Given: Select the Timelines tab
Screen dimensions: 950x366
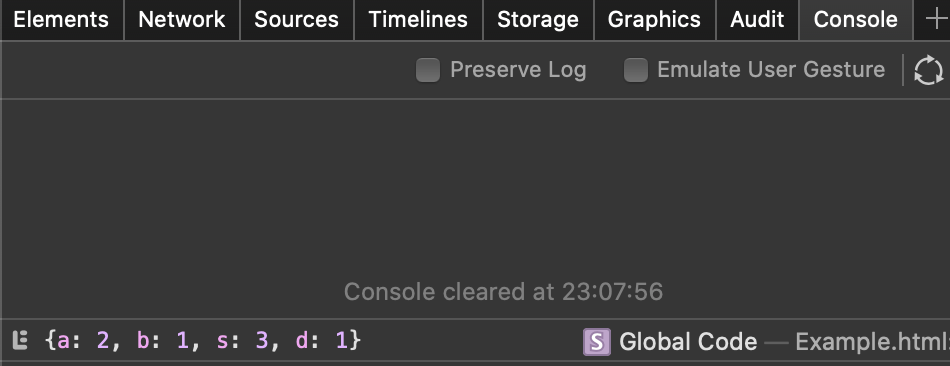Looking at the screenshot, I should (418, 20).
